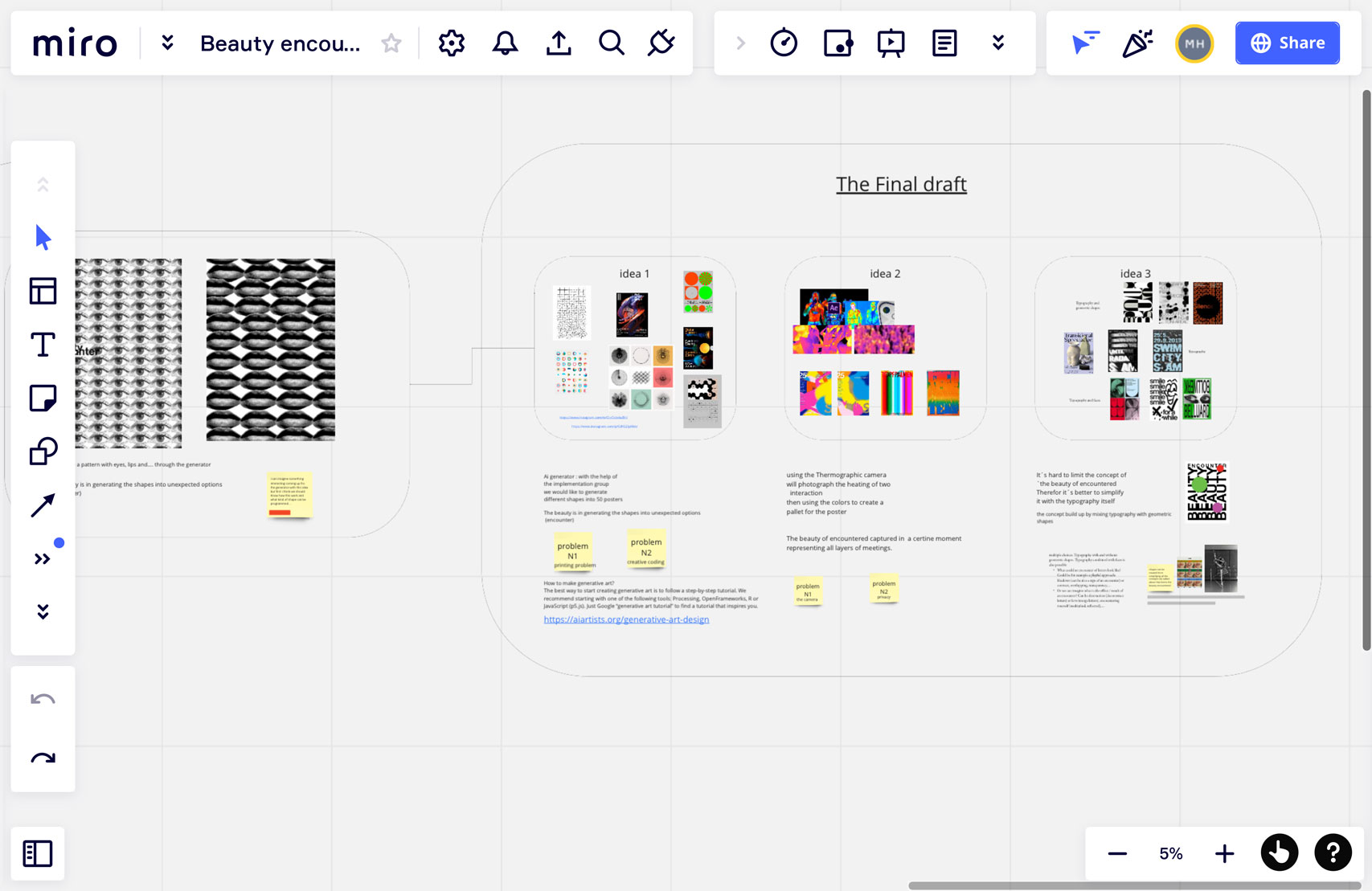Expand more collaboration tools chevron

pos(998,43)
